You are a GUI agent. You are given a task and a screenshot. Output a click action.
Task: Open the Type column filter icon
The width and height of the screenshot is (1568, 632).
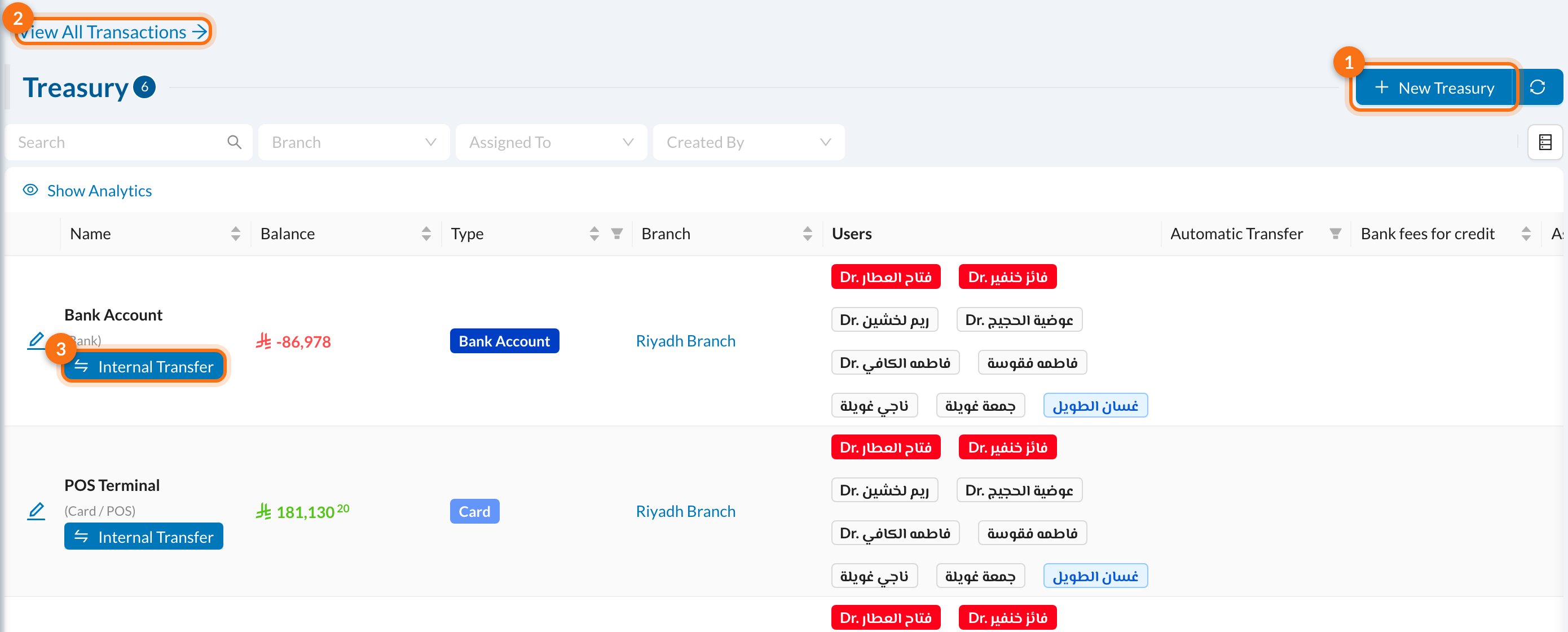616,234
